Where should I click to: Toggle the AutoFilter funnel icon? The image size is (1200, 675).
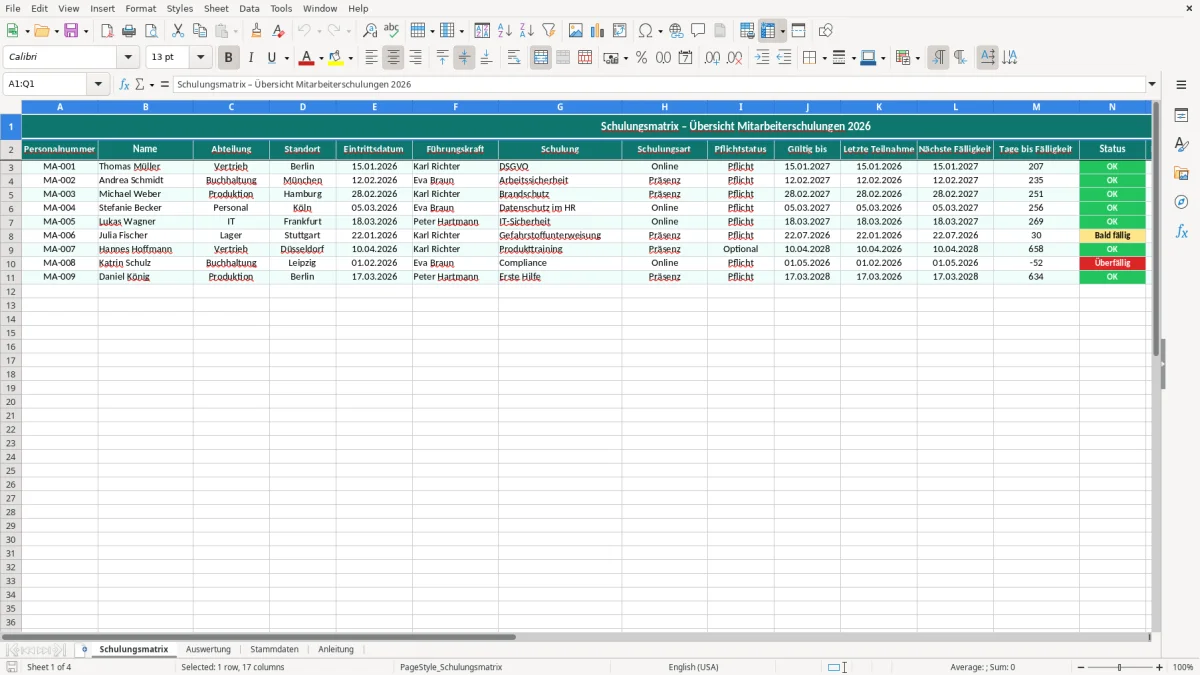pos(549,31)
